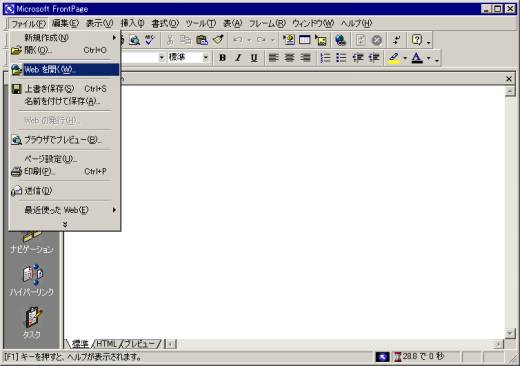Click the Paste clipboard icon
The height and width of the screenshot is (366, 520).
[x=202, y=40]
